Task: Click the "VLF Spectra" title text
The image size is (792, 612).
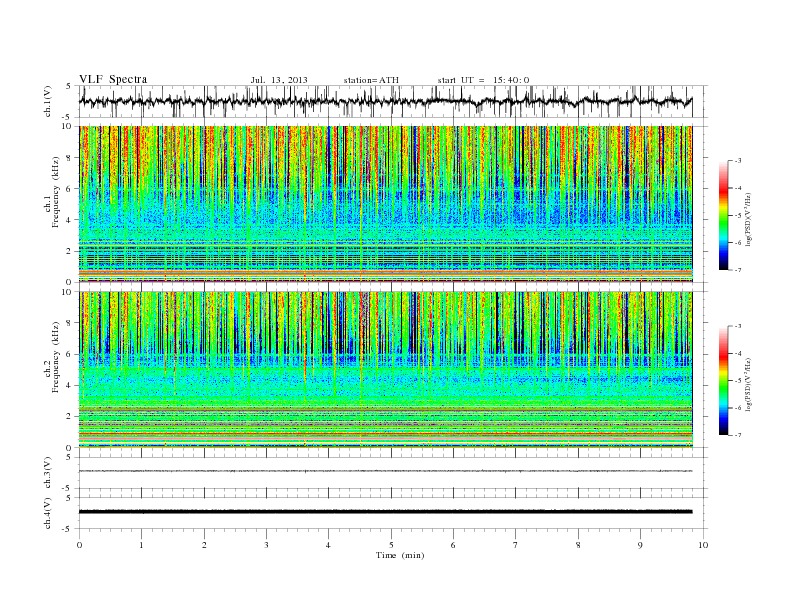Action: [113, 79]
